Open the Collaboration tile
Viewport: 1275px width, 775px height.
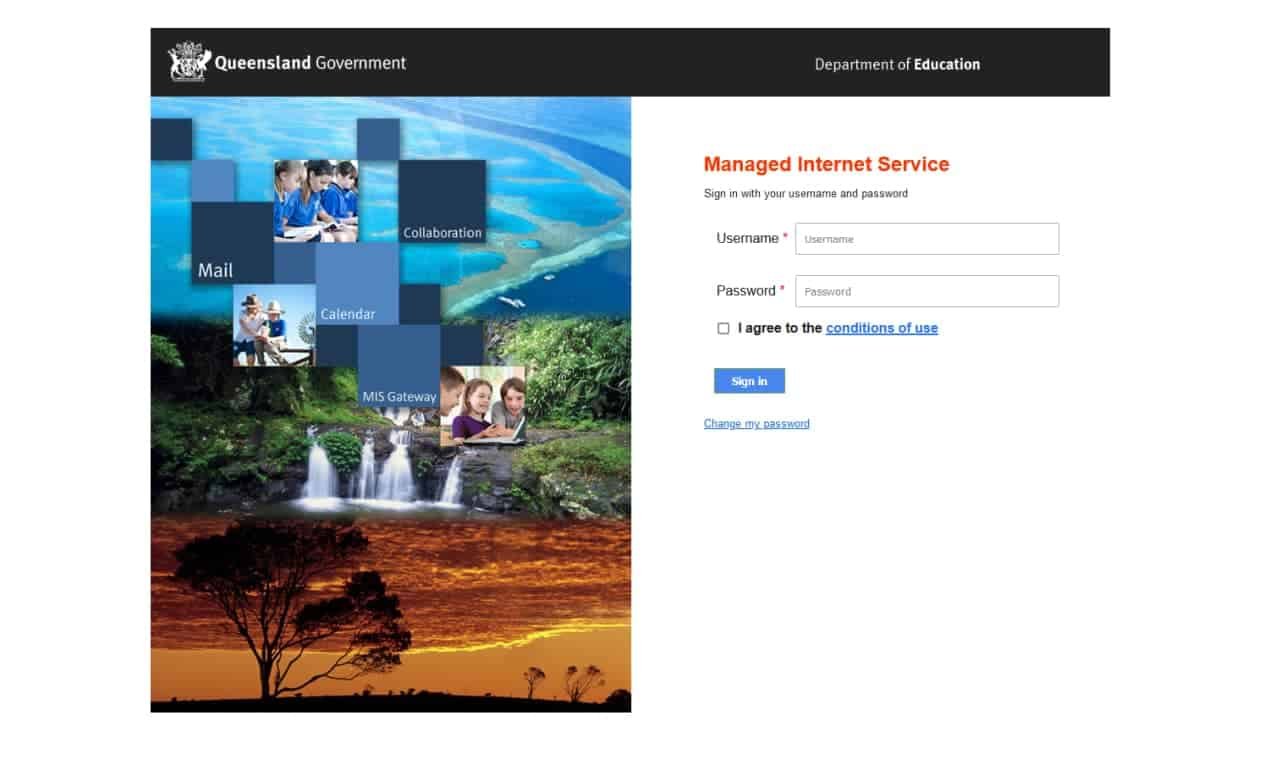click(x=441, y=232)
